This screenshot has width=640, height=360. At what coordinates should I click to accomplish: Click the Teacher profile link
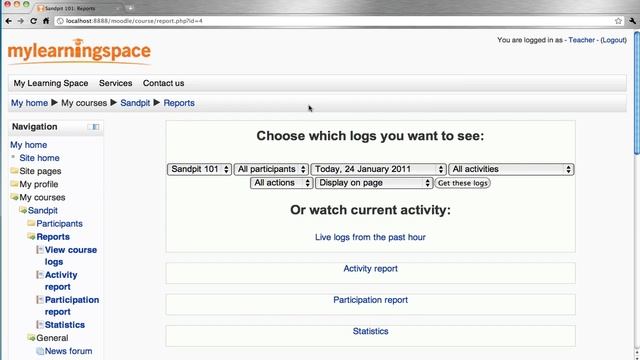581,40
